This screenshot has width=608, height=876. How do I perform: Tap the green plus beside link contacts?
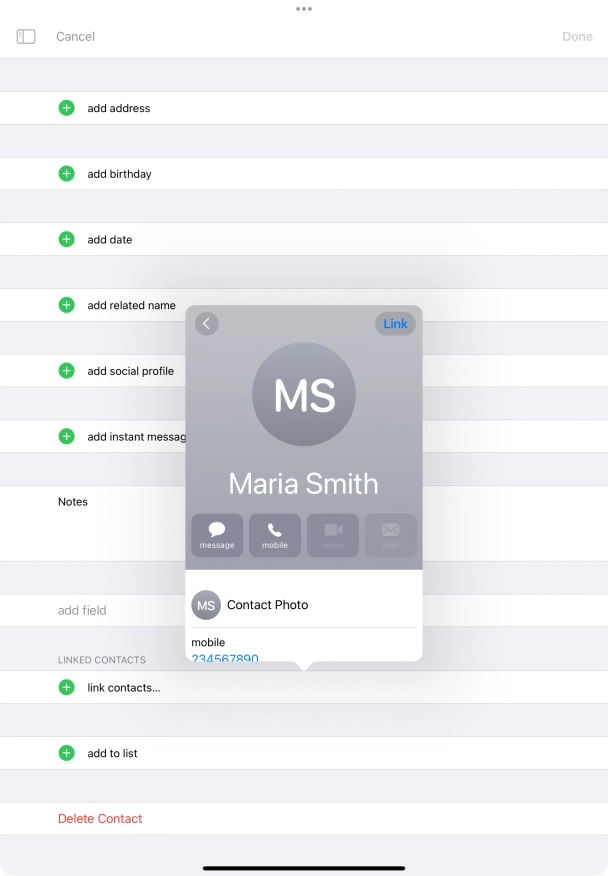[66, 687]
